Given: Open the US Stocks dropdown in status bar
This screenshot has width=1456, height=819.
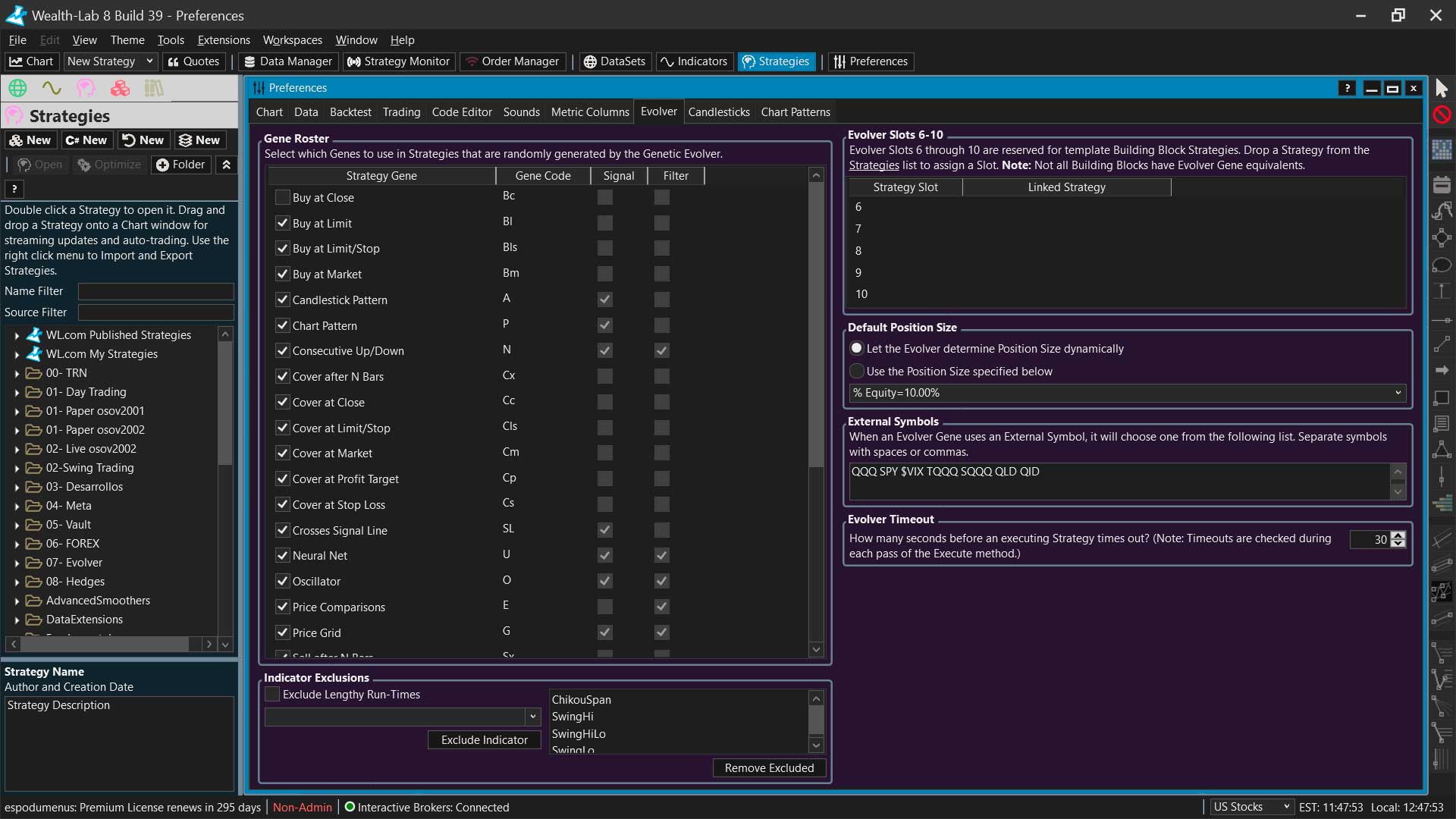Looking at the screenshot, I should click(x=1250, y=807).
